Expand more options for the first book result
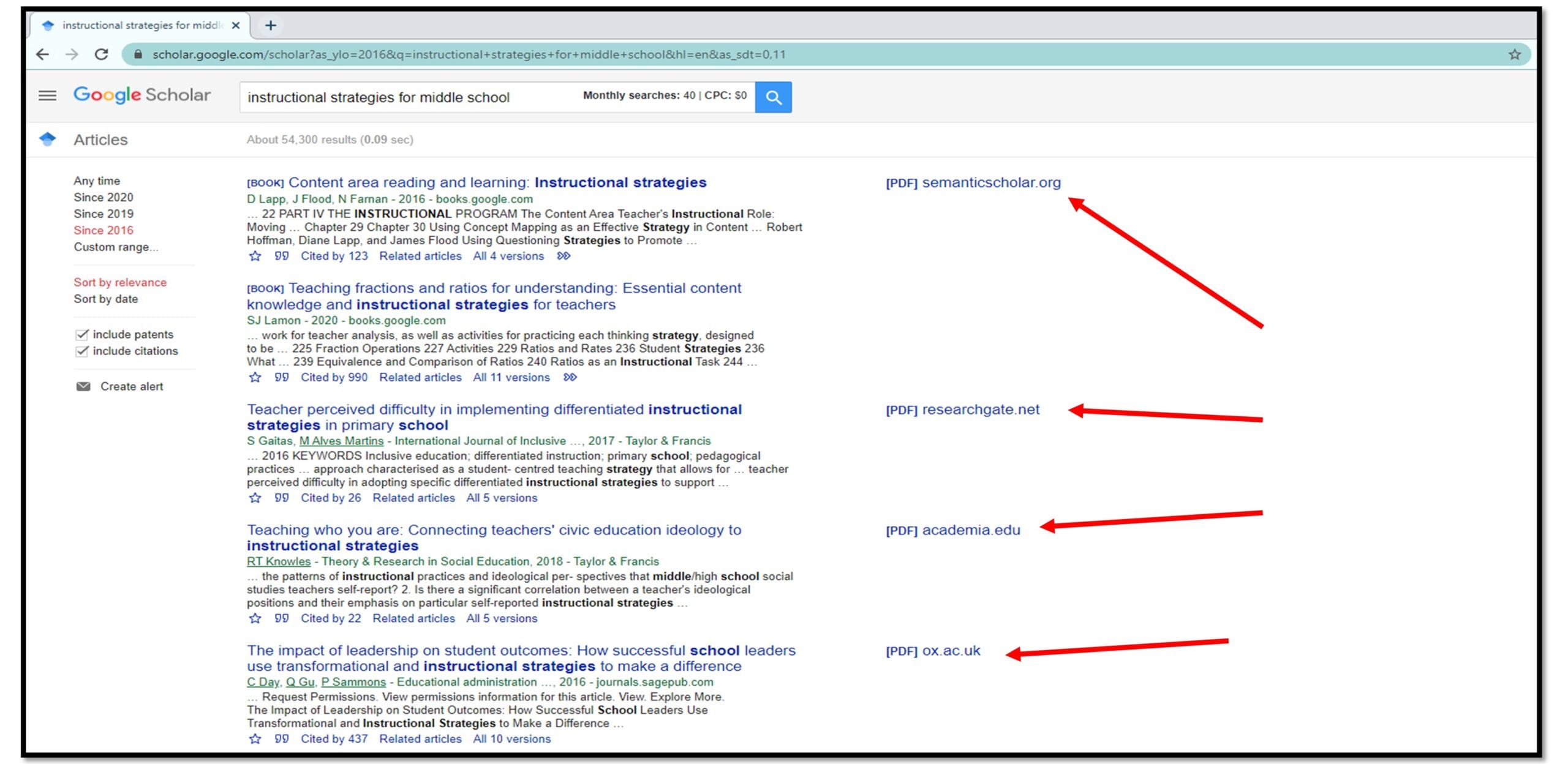 563,257
